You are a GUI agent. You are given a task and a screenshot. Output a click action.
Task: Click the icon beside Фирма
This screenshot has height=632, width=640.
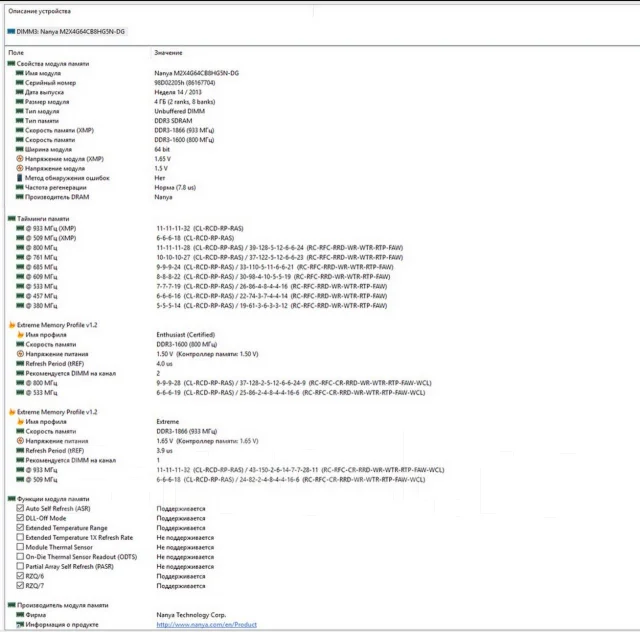[x=20, y=615]
